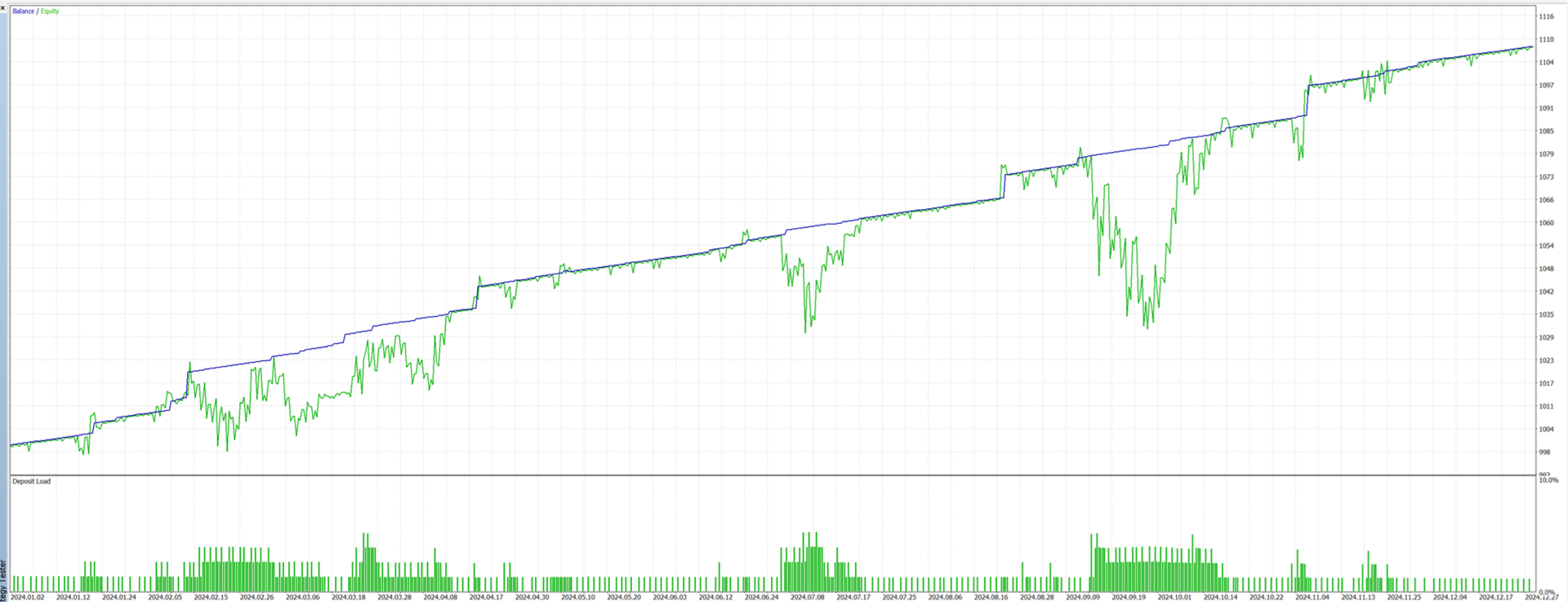Click the 2024.03.18 date on the time axis
This screenshot has height=602, width=1568.
(349, 597)
